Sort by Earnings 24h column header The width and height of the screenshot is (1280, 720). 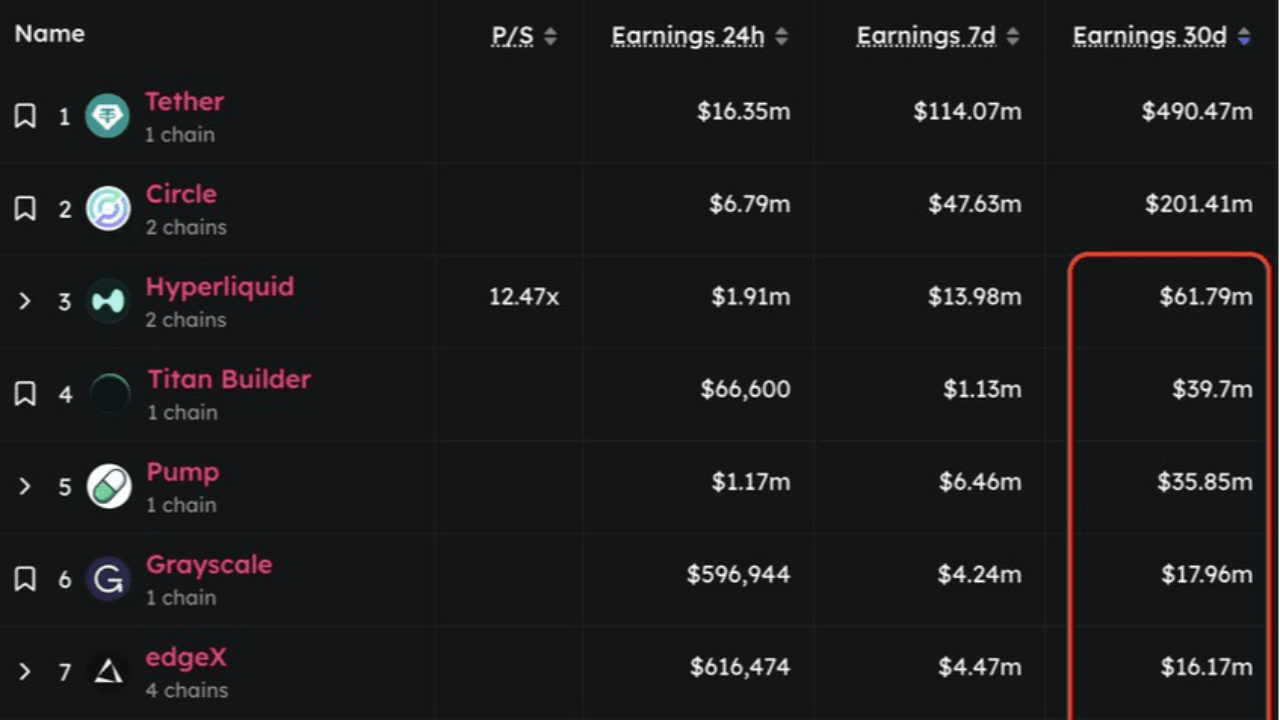688,37
